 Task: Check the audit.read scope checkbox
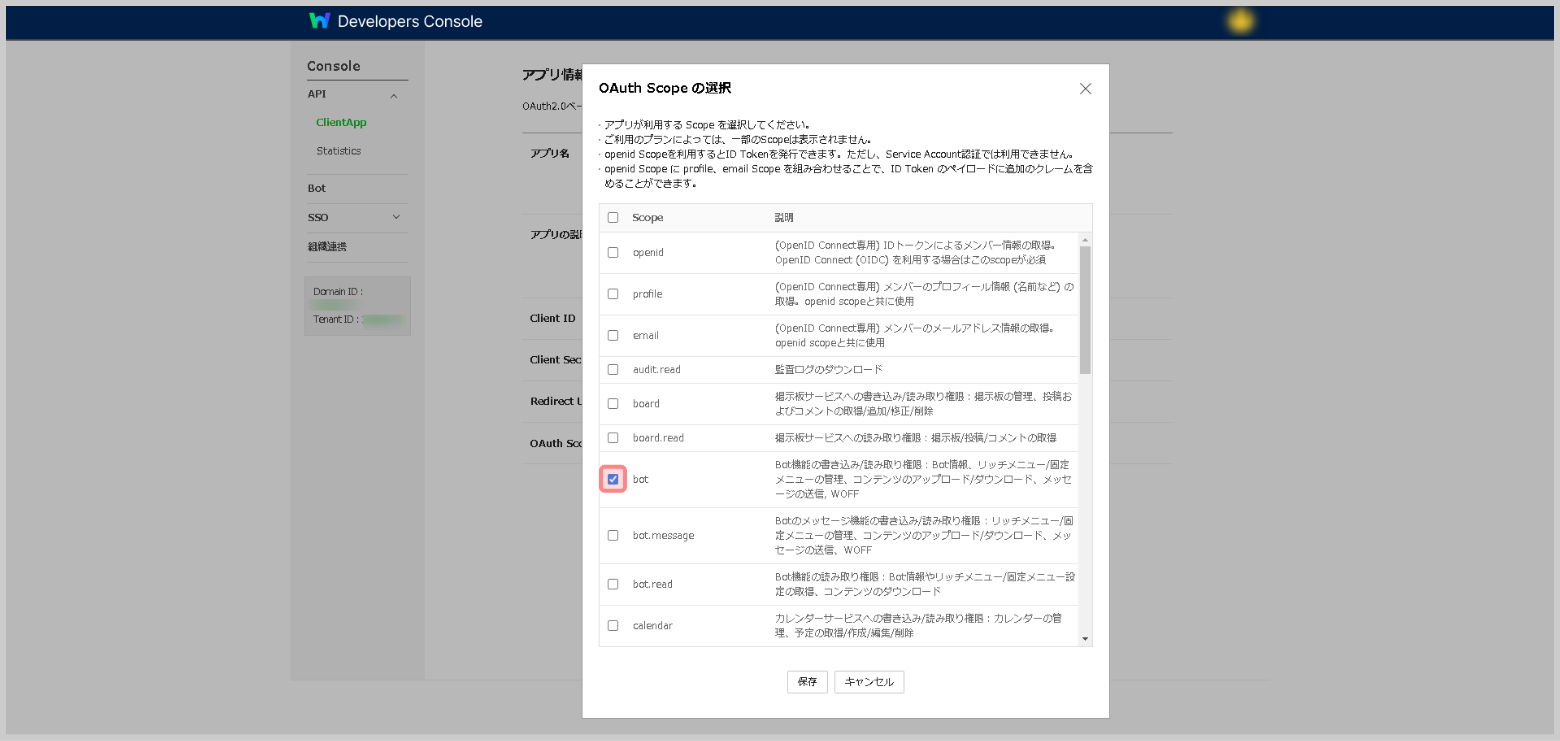613,369
